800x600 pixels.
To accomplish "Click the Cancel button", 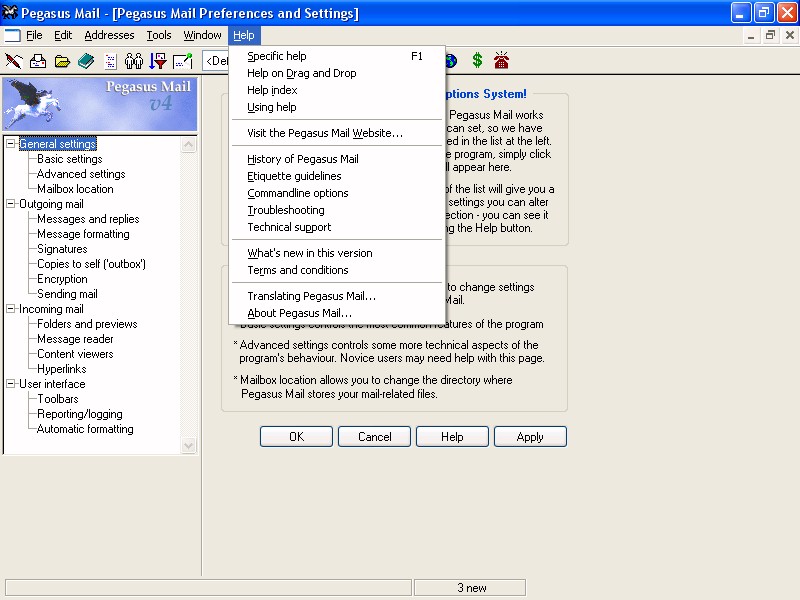I will [x=374, y=437].
